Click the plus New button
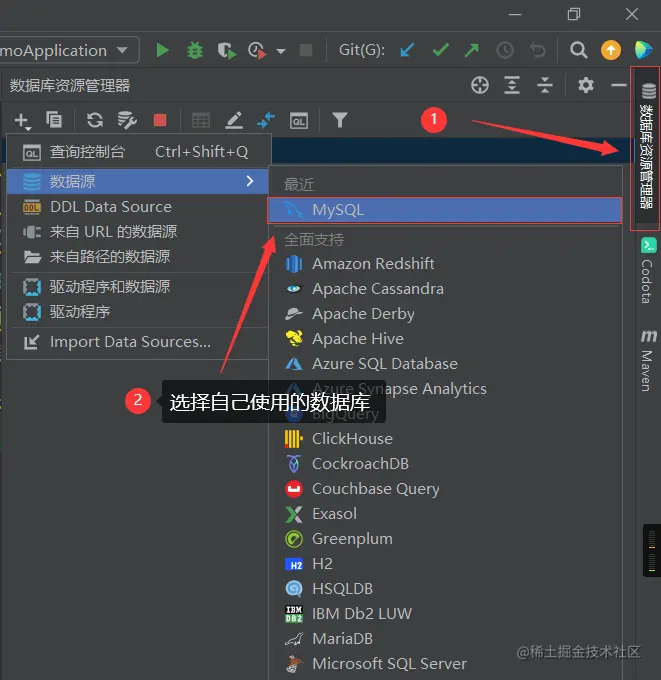 coord(22,121)
